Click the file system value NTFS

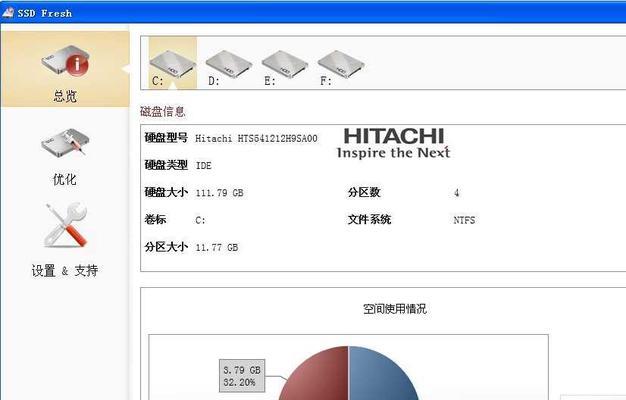tap(464, 220)
